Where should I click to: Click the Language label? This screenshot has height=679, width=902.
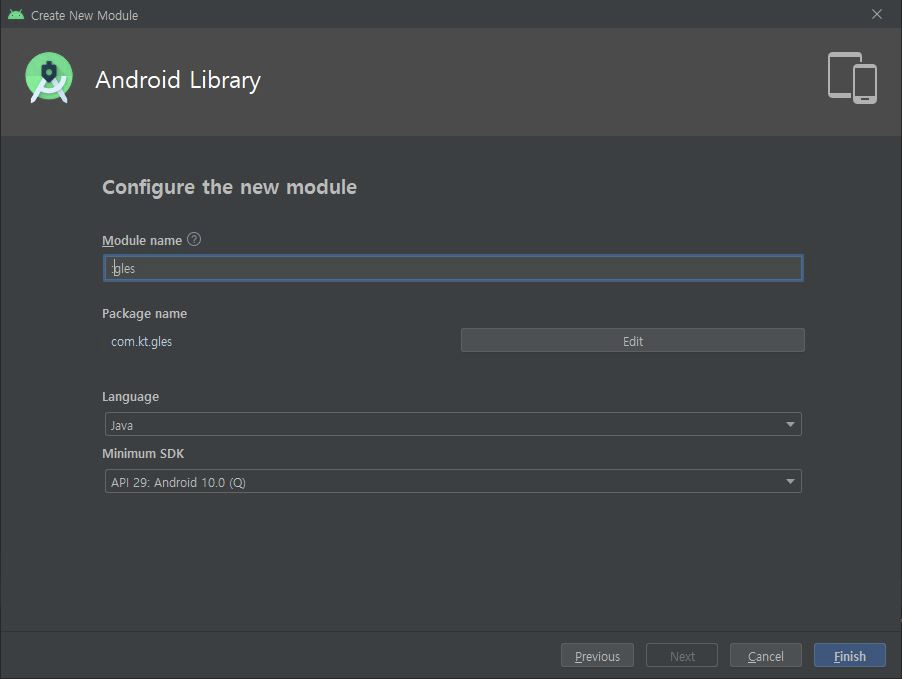click(x=131, y=396)
